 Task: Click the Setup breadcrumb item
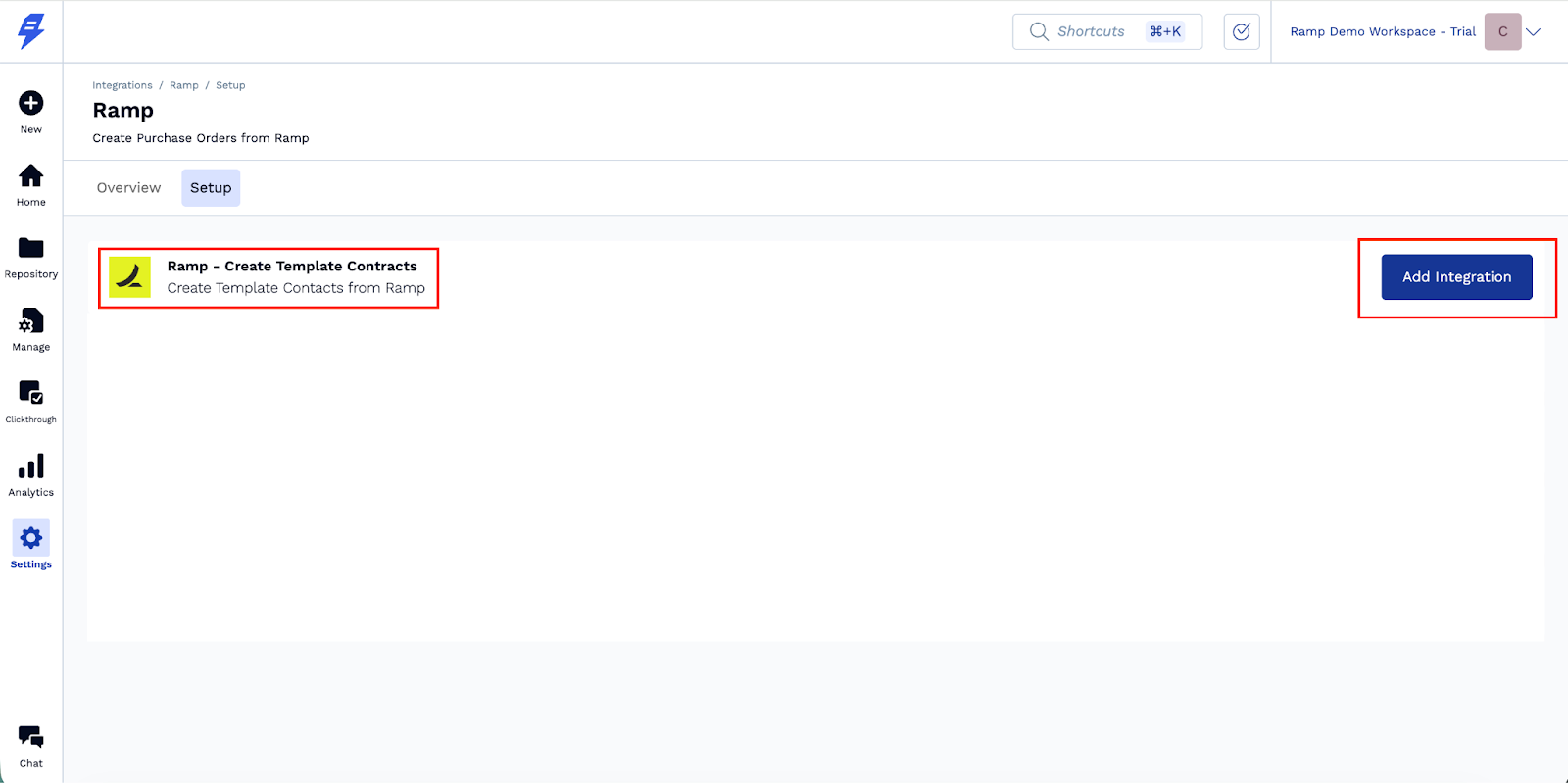230,85
